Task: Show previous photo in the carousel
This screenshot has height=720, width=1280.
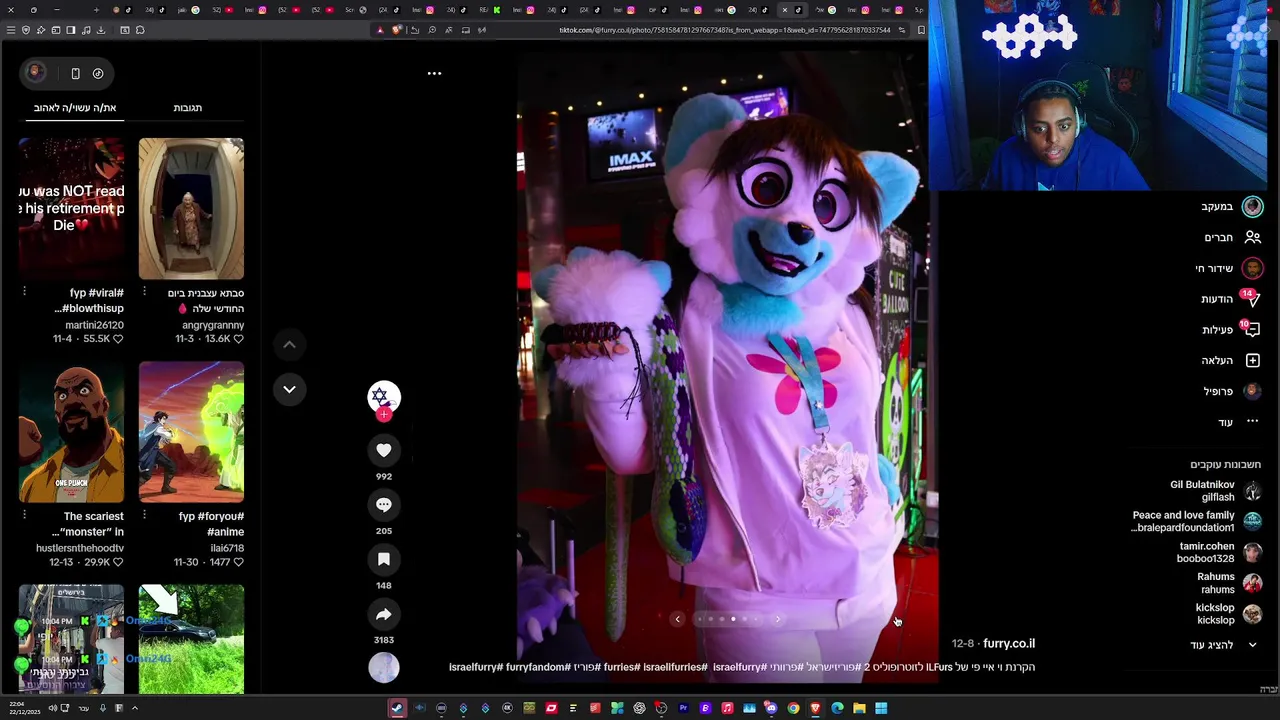Action: click(677, 619)
